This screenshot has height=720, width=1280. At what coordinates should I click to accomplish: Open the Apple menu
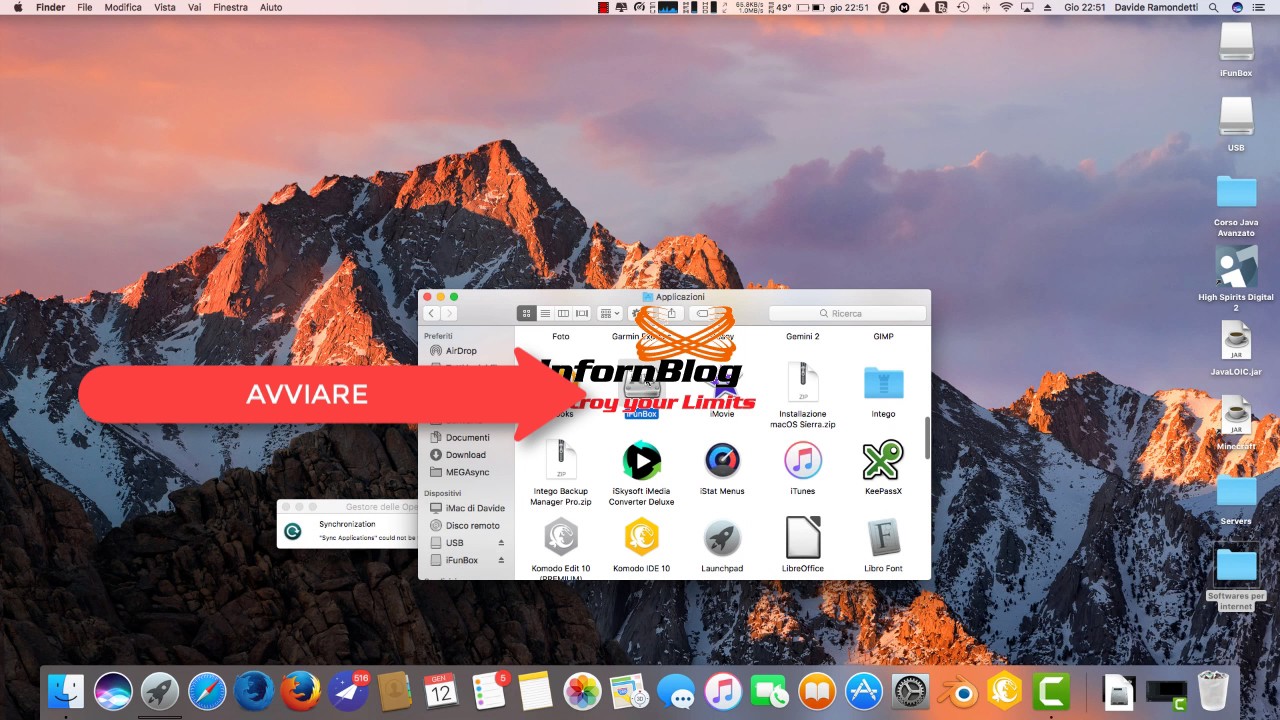[18, 7]
